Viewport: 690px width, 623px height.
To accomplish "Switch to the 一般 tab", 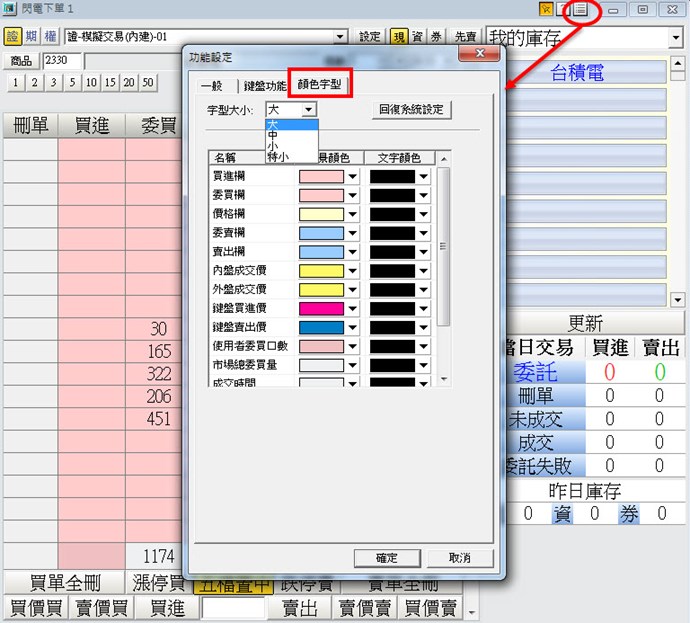I will click(x=211, y=85).
